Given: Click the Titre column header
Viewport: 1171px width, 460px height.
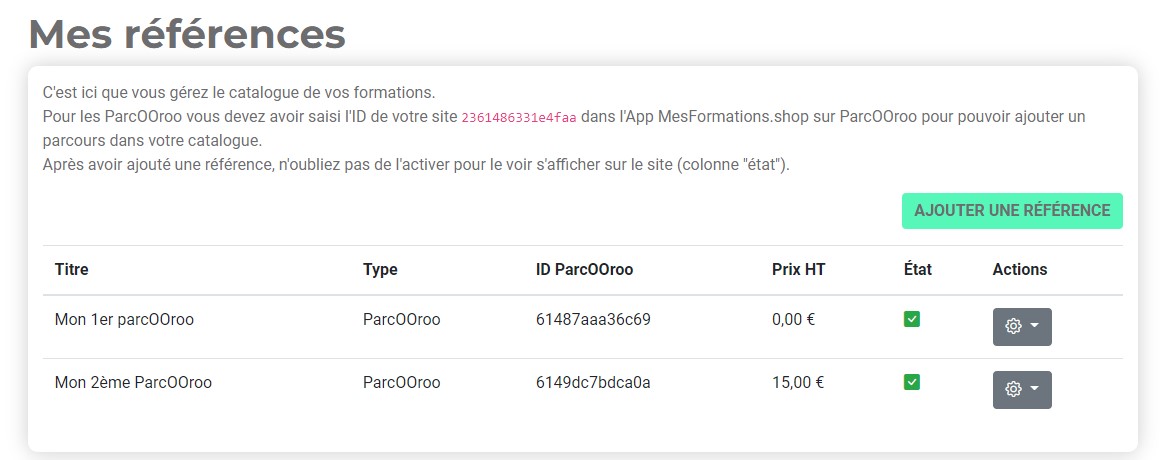Looking at the screenshot, I should (x=72, y=270).
